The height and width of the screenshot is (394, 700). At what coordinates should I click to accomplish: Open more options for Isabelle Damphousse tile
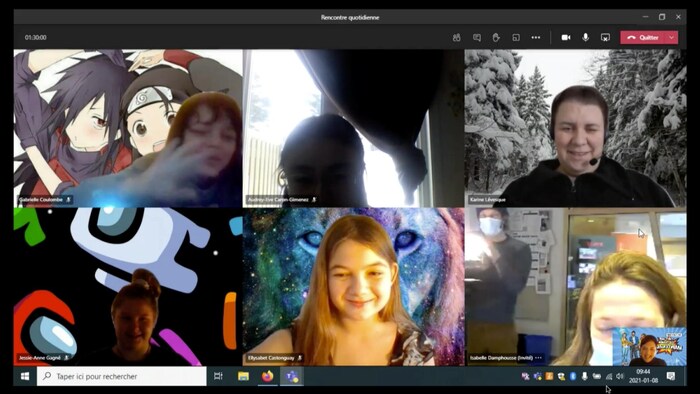[x=538, y=358]
